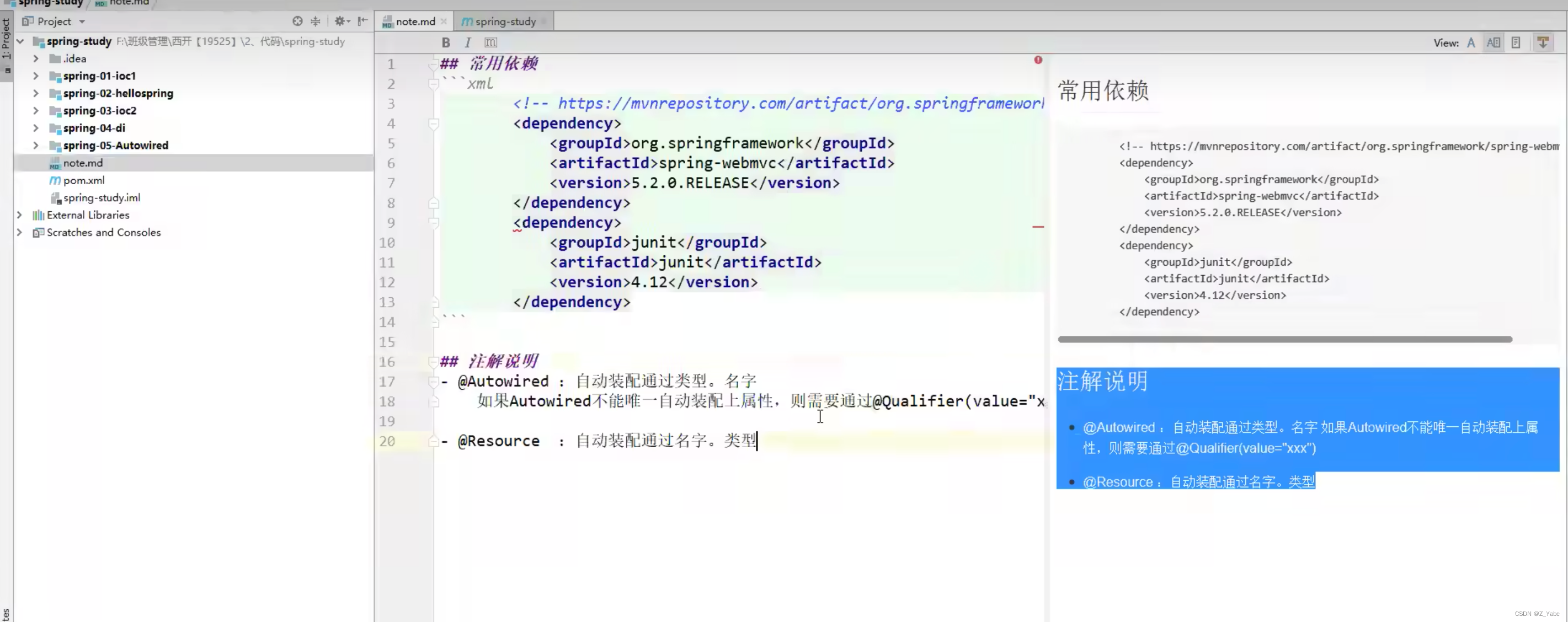Toggle bold formatting in markdown toolbar
Viewport: 1568px width, 622px height.
[446, 42]
